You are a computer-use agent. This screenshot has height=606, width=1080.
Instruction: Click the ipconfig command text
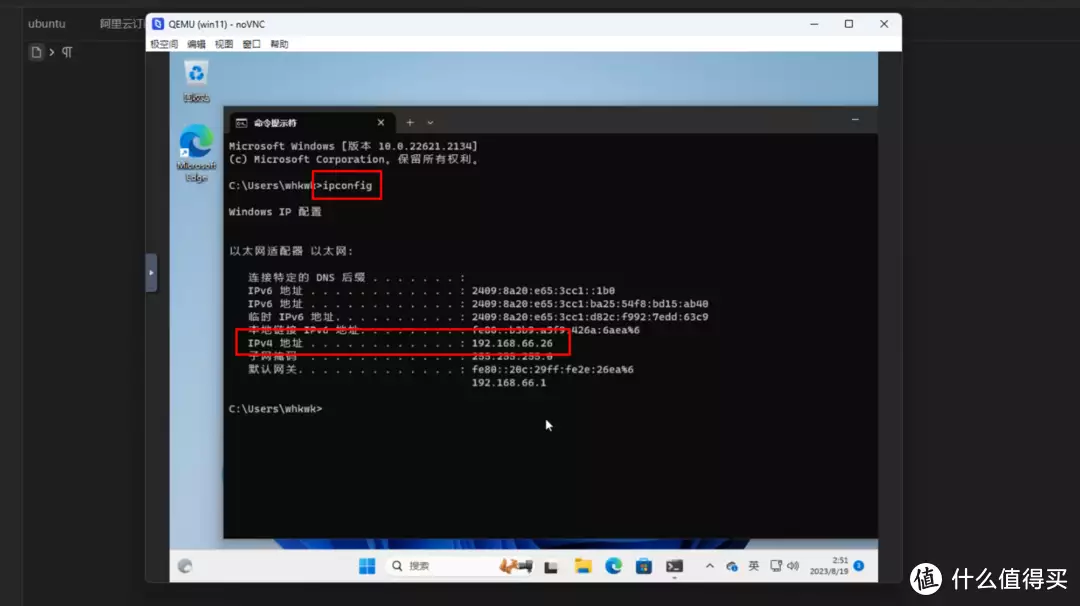(348, 185)
